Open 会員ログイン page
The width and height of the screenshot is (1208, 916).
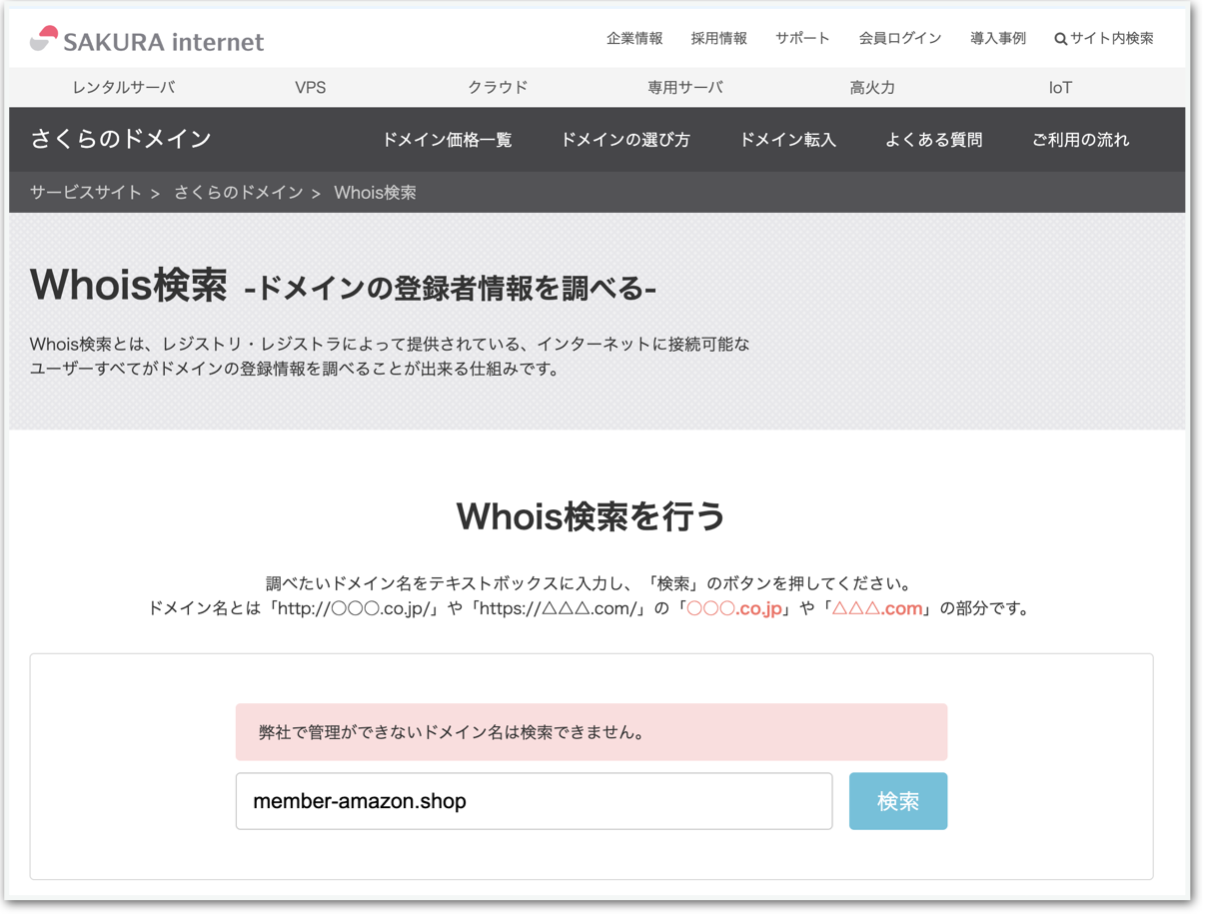900,39
